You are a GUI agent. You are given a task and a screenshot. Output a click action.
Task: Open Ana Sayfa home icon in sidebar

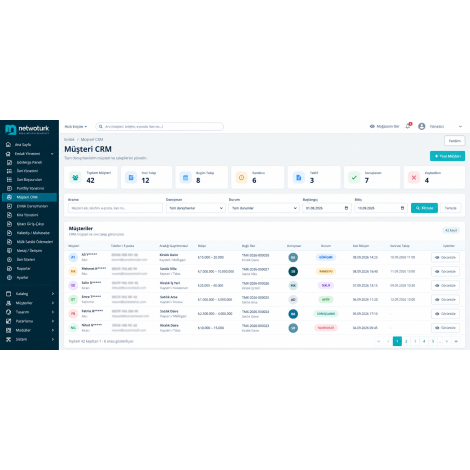(8, 144)
